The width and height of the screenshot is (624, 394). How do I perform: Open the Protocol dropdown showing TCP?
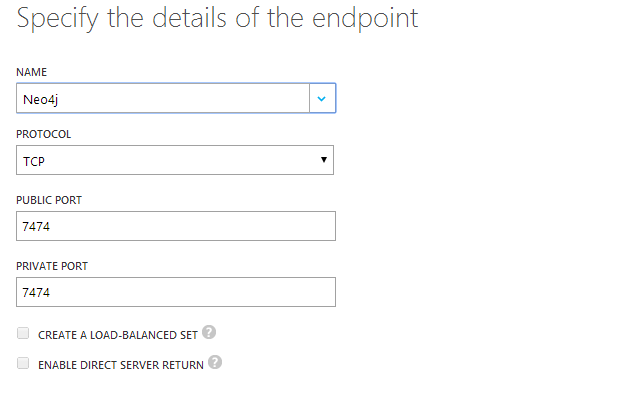tap(175, 160)
